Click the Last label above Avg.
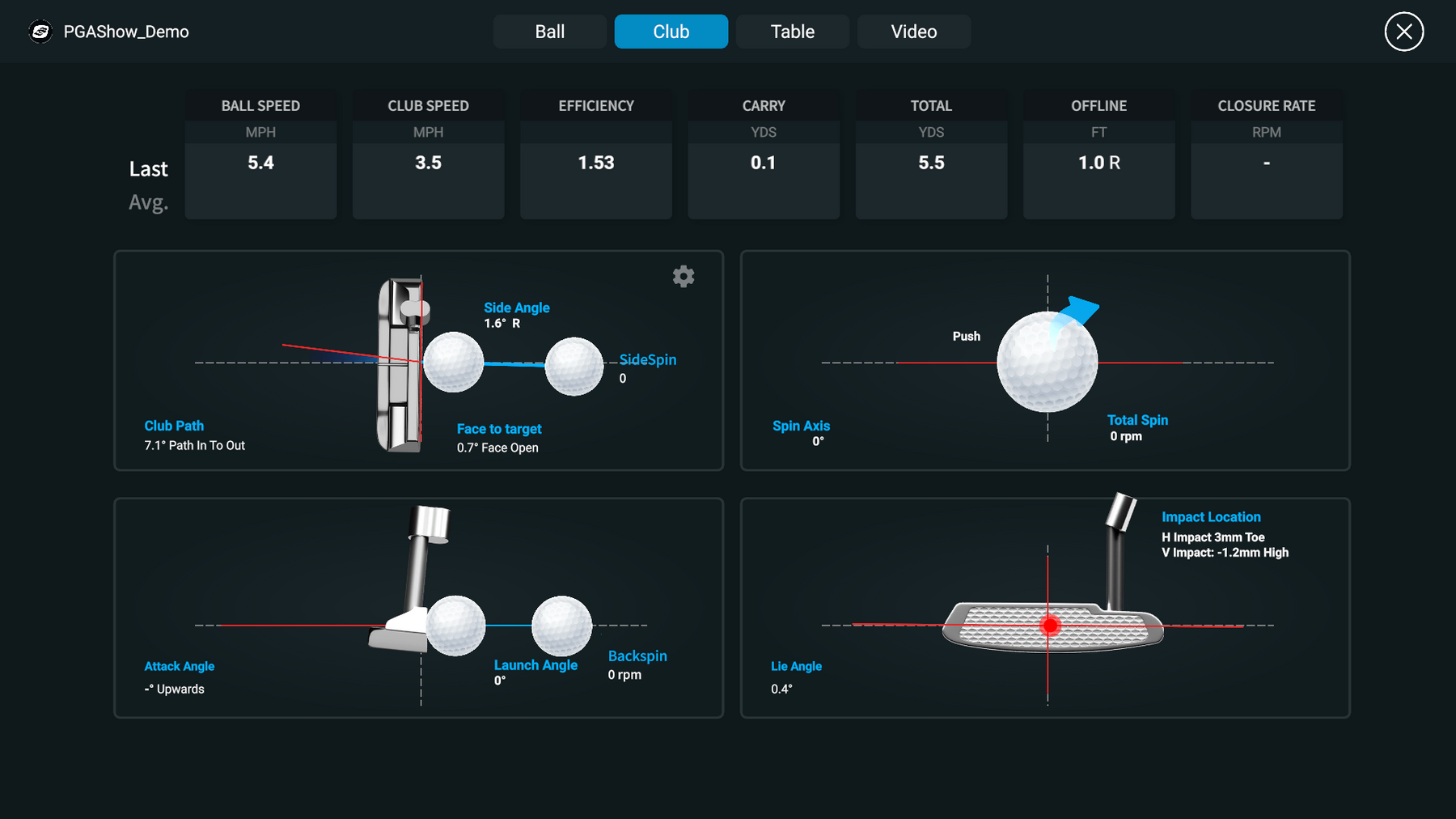Image resolution: width=1456 pixels, height=819 pixels. pos(149,169)
